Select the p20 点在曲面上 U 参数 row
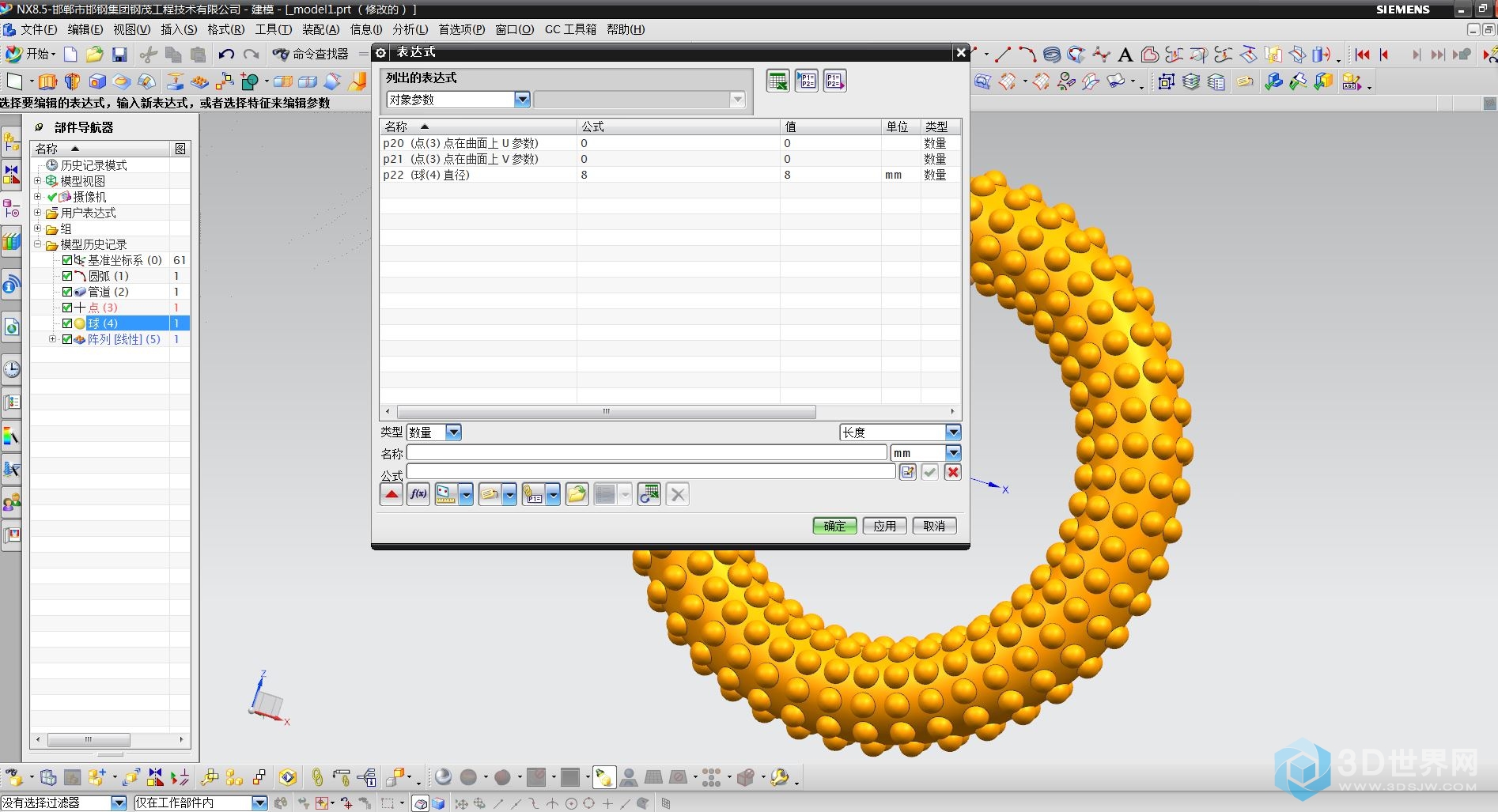Screen dimensions: 1498x812 (670, 143)
